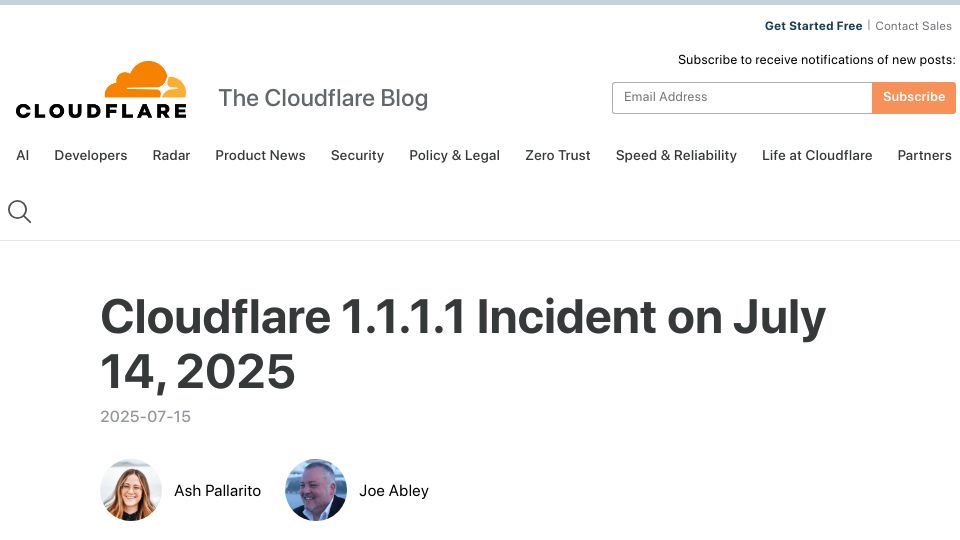Open the Partners category
Viewport: 960px width, 540px height.
pos(924,156)
